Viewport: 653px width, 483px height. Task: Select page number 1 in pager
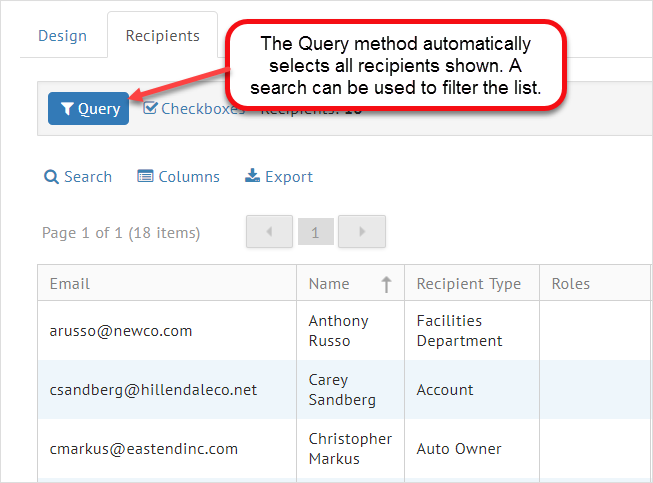coord(316,232)
